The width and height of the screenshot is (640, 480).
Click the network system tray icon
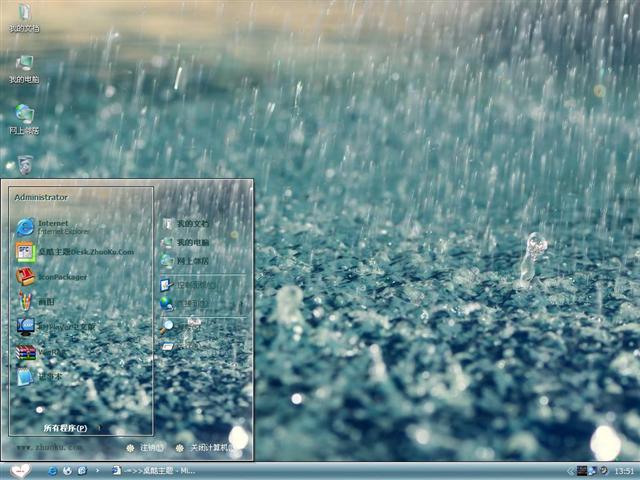click(x=593, y=471)
